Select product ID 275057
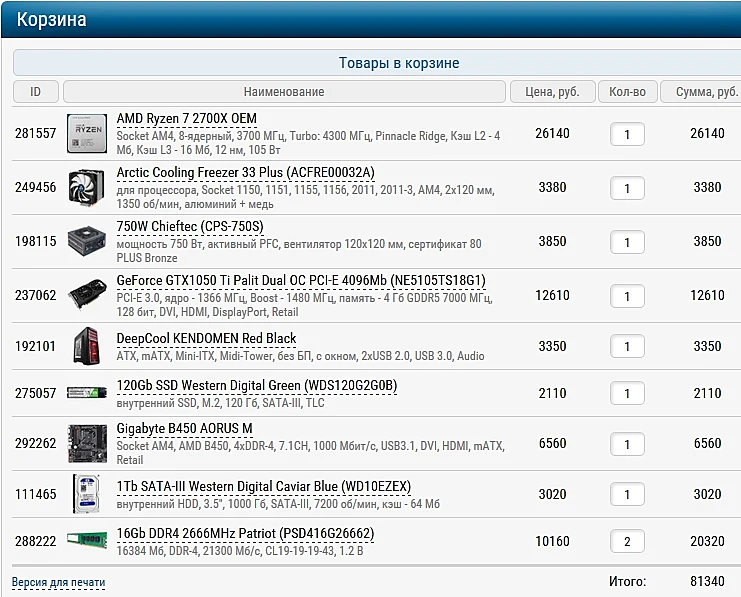The width and height of the screenshot is (741, 597). coord(35,393)
